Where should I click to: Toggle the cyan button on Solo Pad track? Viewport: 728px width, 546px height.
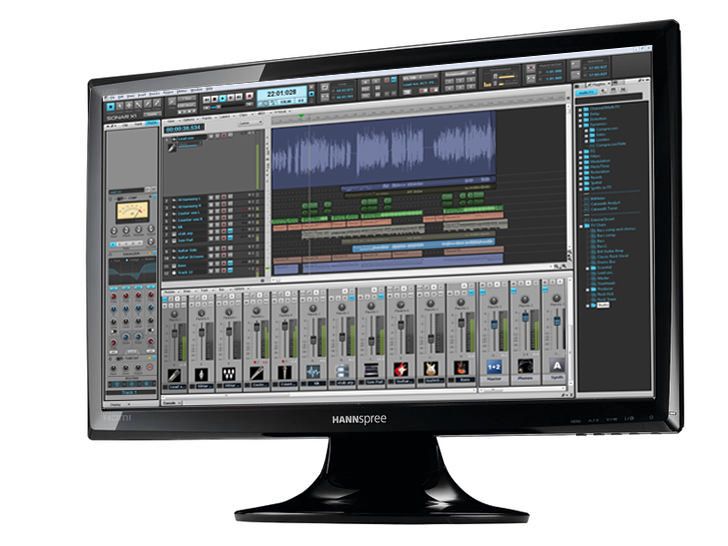[x=230, y=239]
